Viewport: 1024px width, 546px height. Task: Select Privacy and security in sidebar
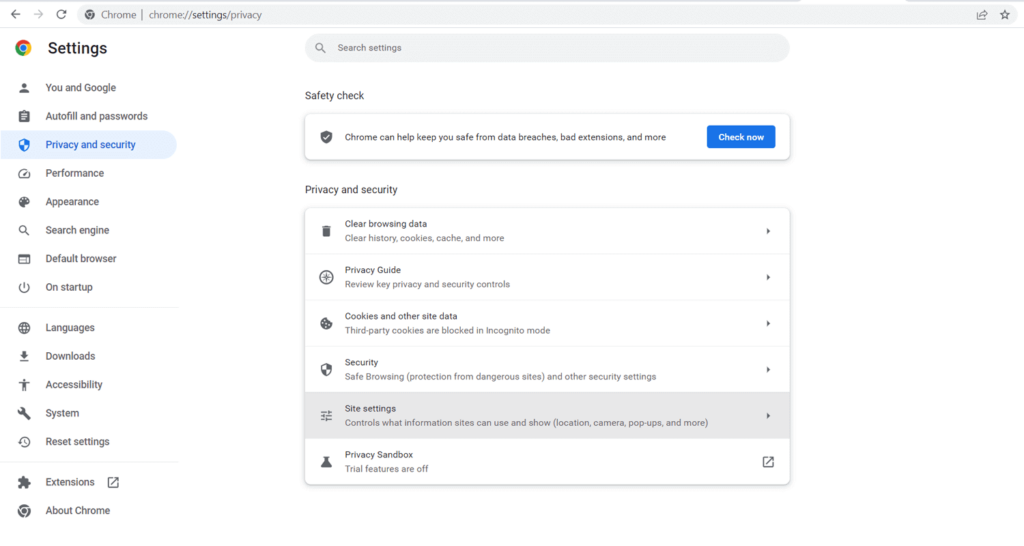coord(88,144)
